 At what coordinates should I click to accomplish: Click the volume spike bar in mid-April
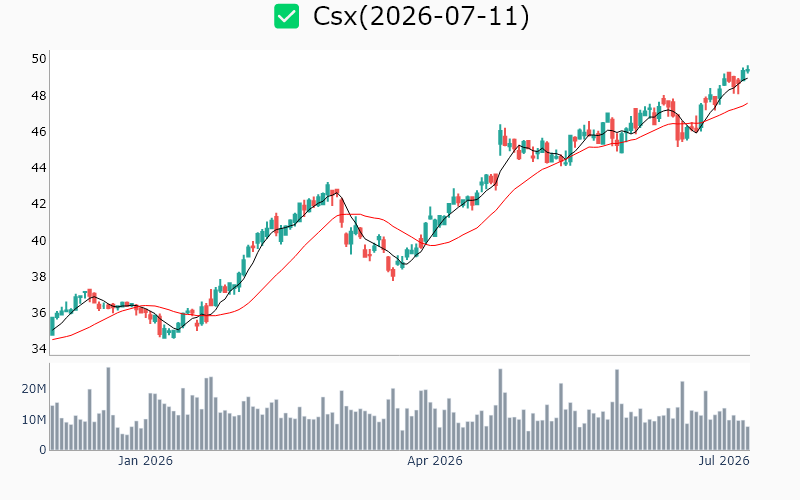[501, 409]
